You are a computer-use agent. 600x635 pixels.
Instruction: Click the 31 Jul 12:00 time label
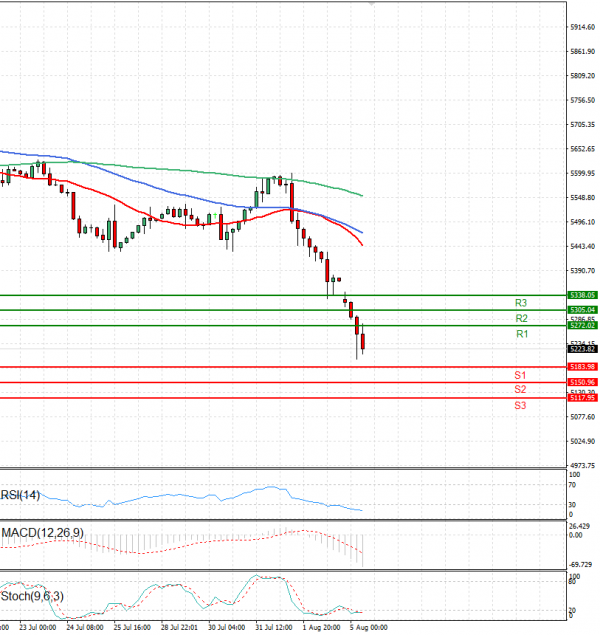pyautogui.click(x=274, y=627)
